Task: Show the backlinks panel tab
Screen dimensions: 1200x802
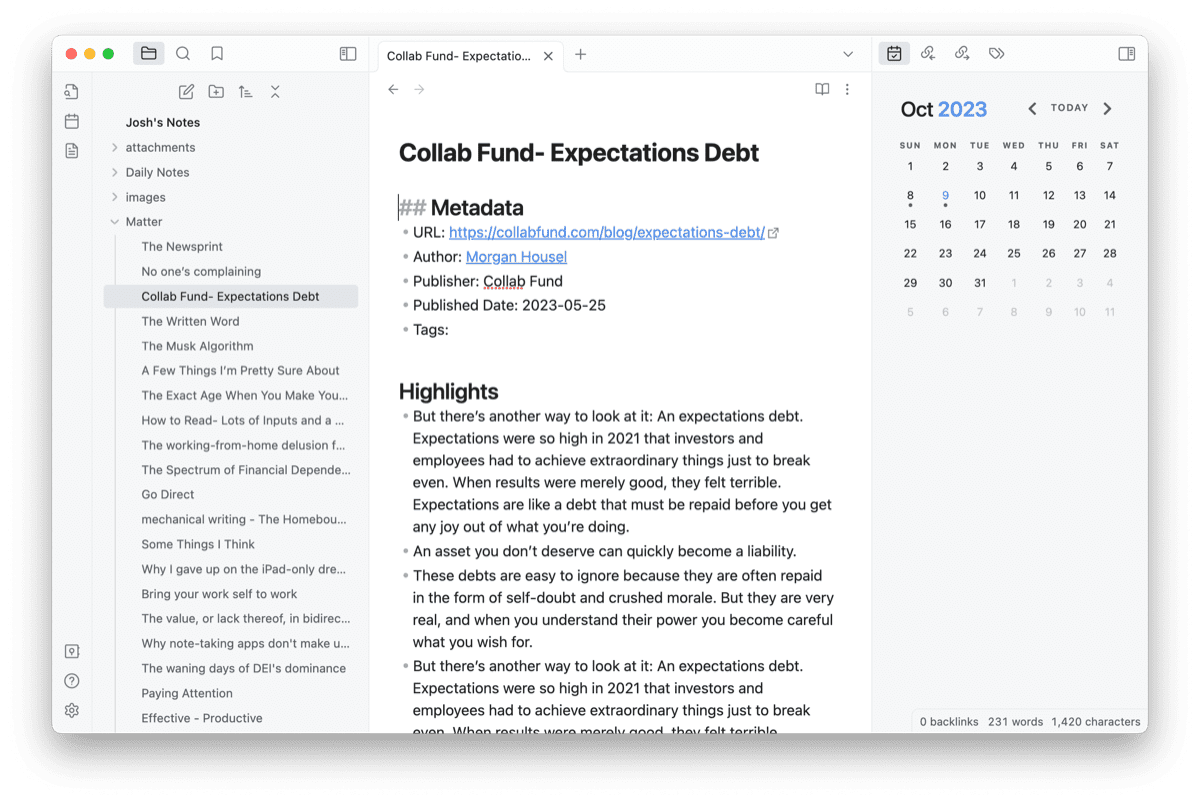Action: [928, 54]
